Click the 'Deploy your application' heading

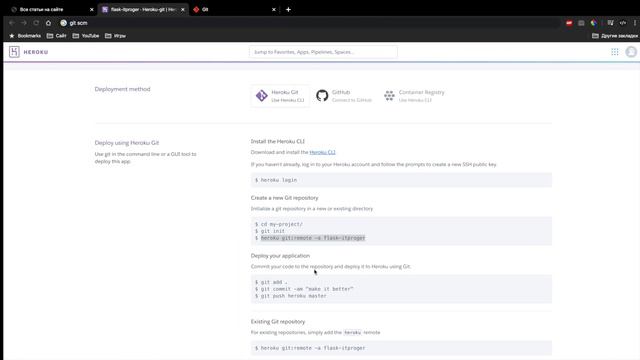tap(280, 256)
